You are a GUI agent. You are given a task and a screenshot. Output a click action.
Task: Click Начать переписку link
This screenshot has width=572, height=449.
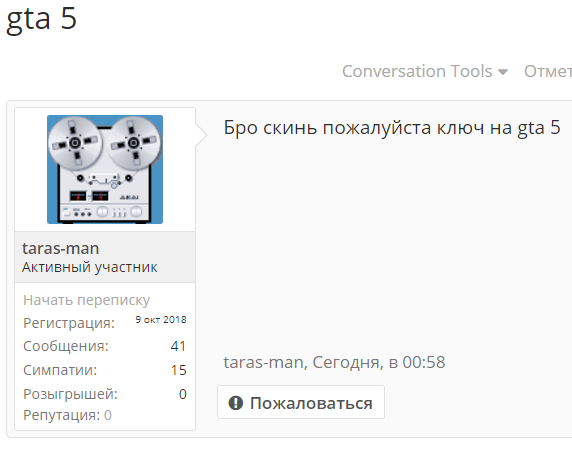(x=86, y=300)
